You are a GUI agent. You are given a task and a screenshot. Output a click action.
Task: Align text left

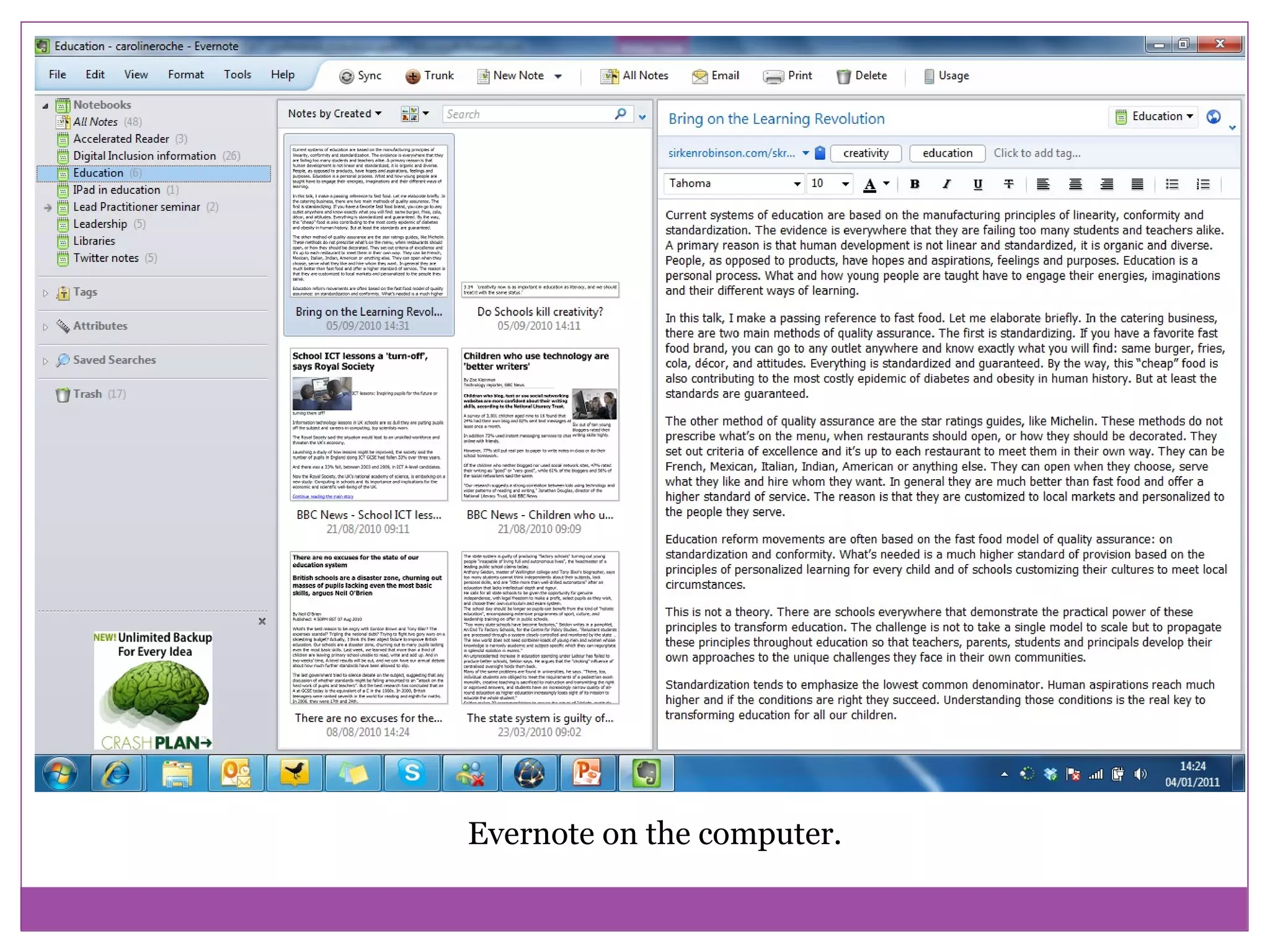point(1043,184)
